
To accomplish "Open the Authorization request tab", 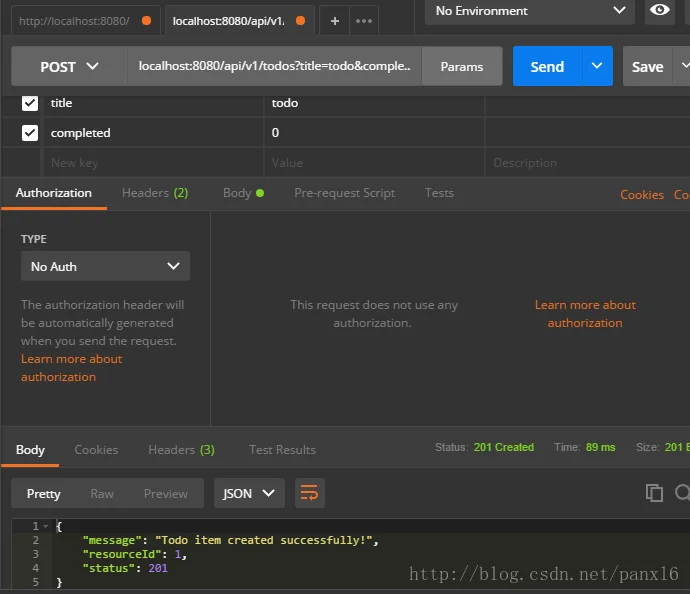I will point(54,193).
